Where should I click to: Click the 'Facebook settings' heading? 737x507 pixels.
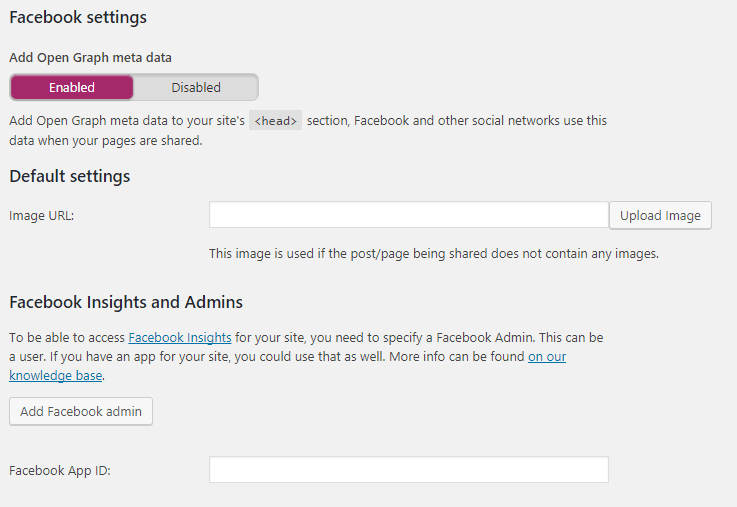[78, 18]
